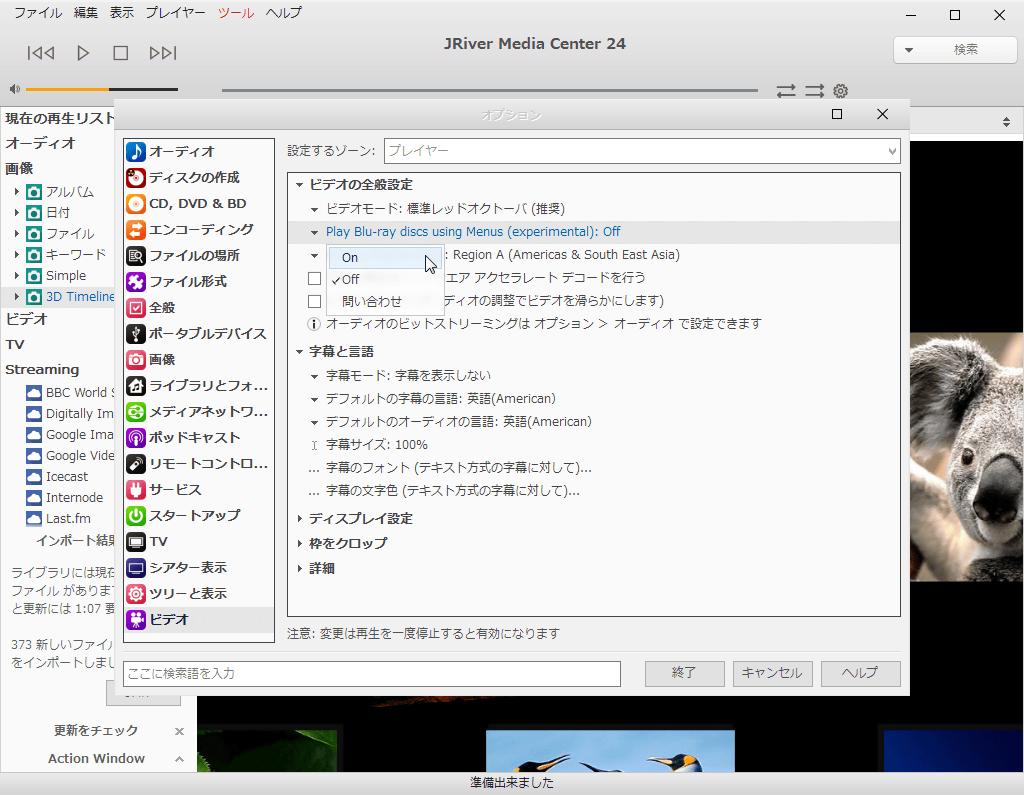Open the ツリーと表示 tree and view category
Screen dimensions: 1024x795
pyautogui.click(x=199, y=594)
